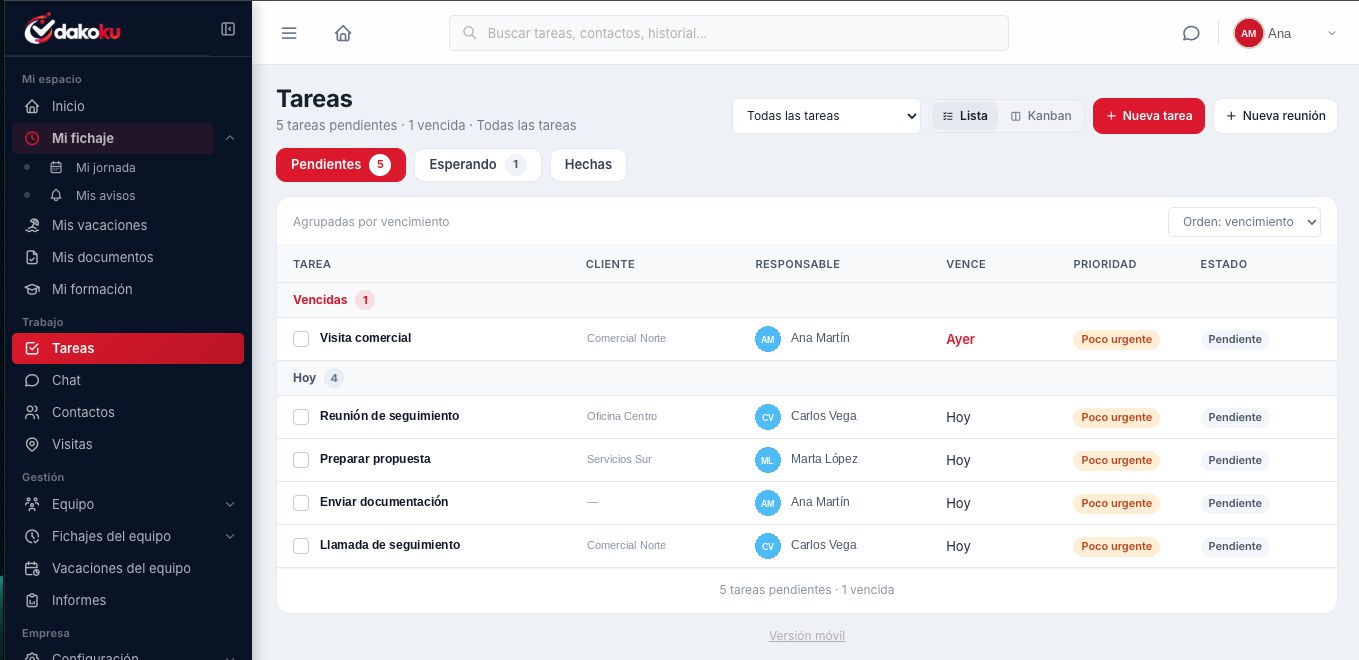
Task: Click the Equipo team icon
Action: tap(32, 504)
